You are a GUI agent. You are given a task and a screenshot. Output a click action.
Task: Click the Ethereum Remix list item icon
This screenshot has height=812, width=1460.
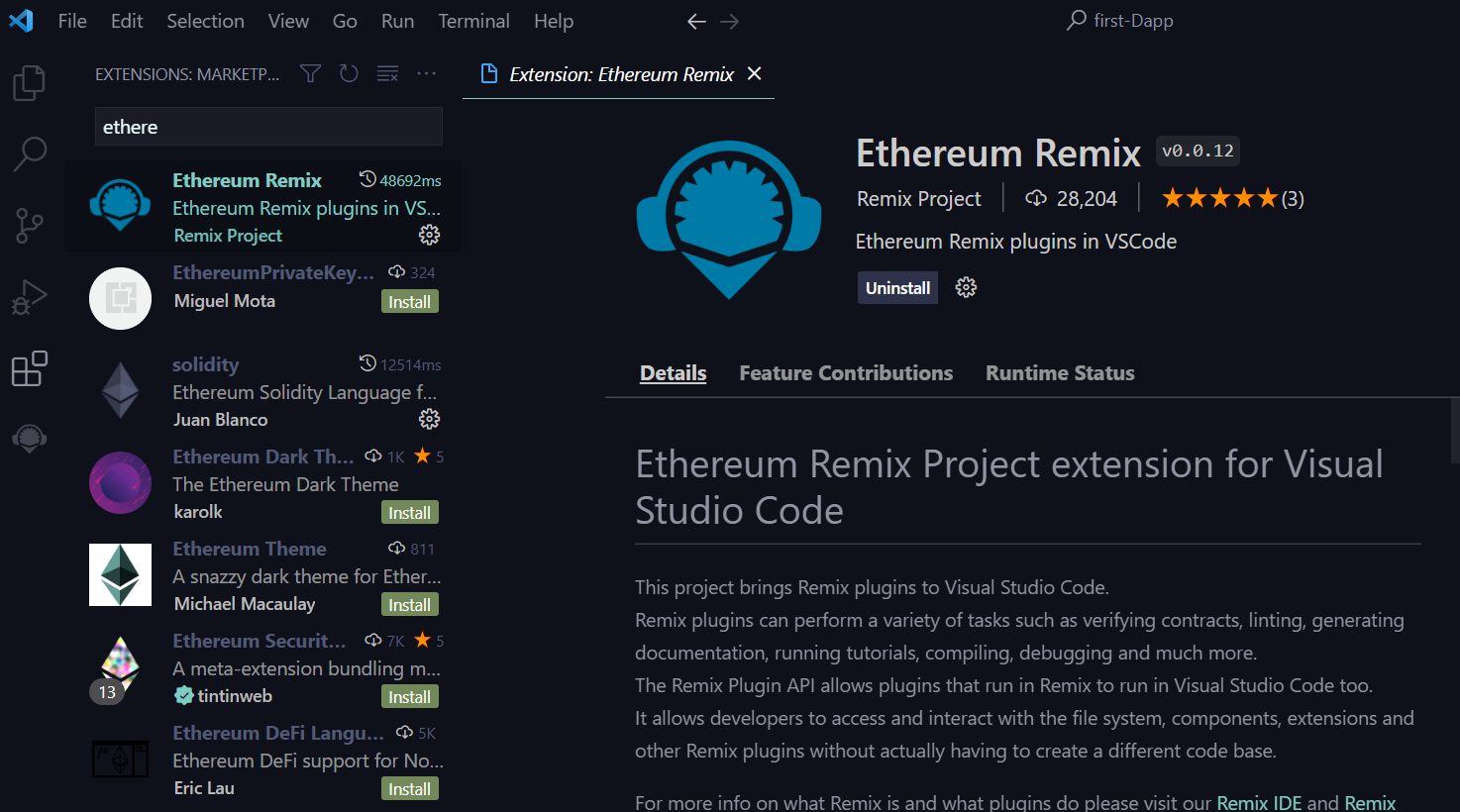click(x=120, y=206)
